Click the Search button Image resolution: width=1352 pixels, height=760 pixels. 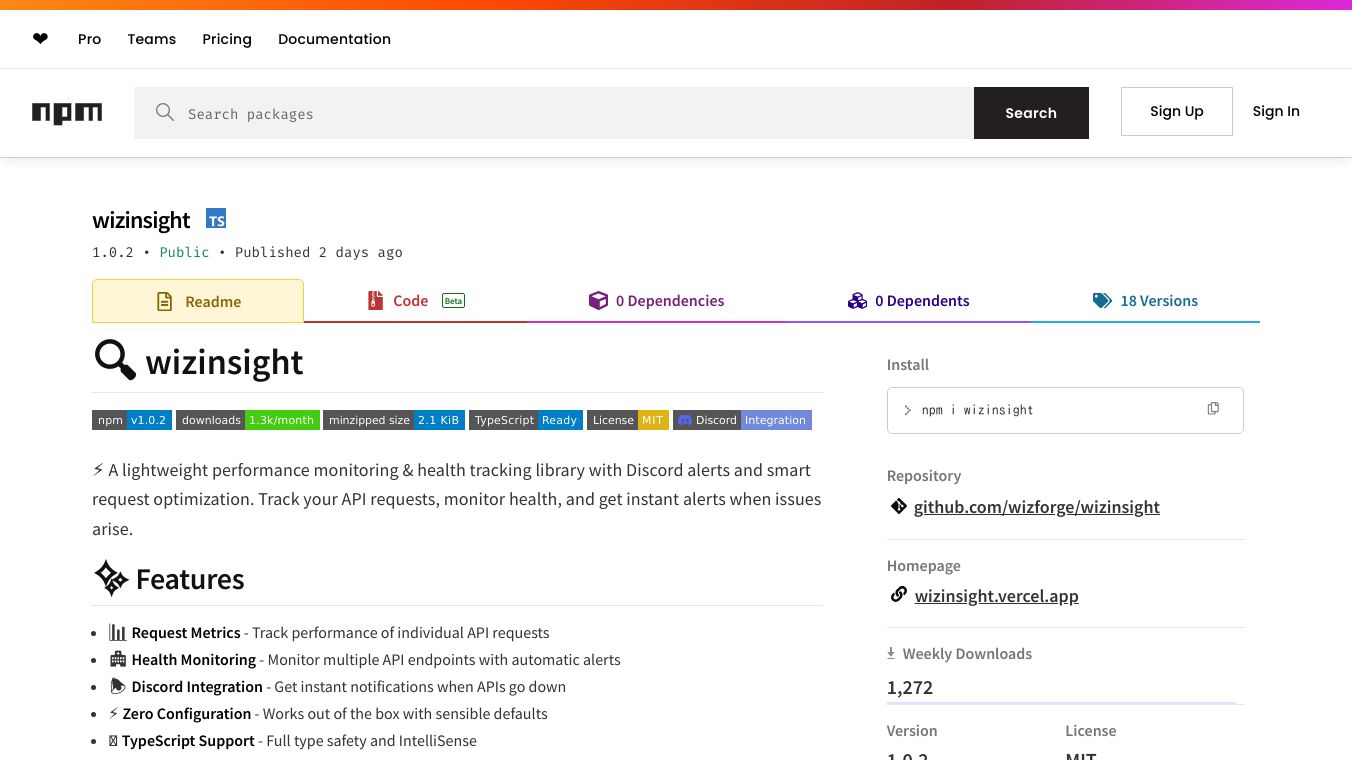click(1031, 113)
